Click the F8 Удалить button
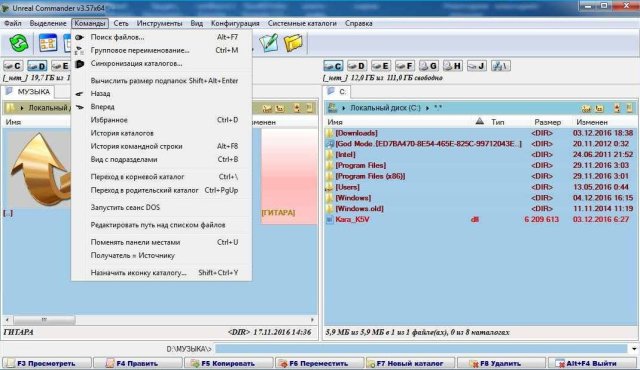Screen dimensions: 640x370 pos(501,363)
